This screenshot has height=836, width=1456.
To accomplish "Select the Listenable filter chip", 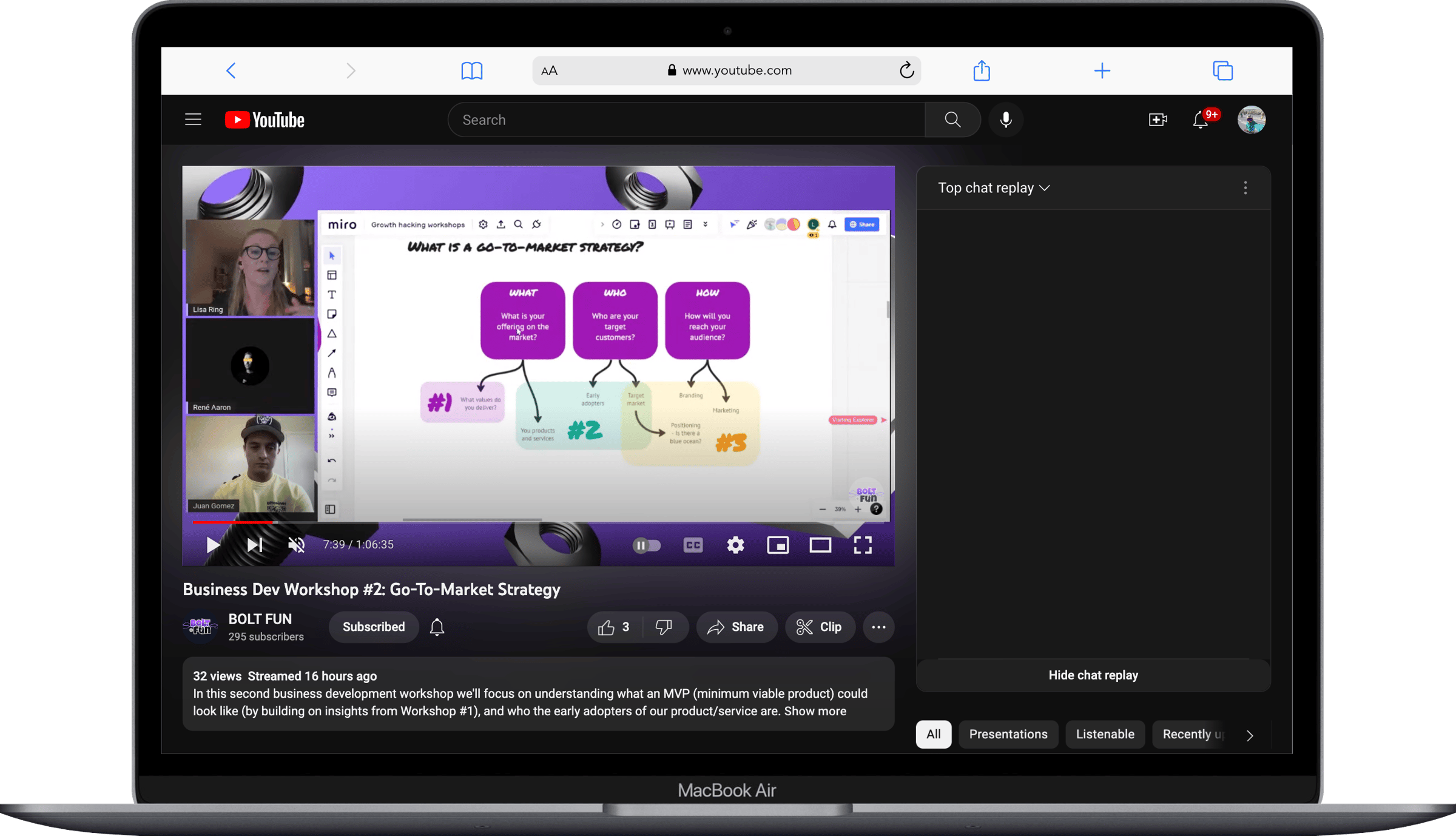I will click(1105, 734).
